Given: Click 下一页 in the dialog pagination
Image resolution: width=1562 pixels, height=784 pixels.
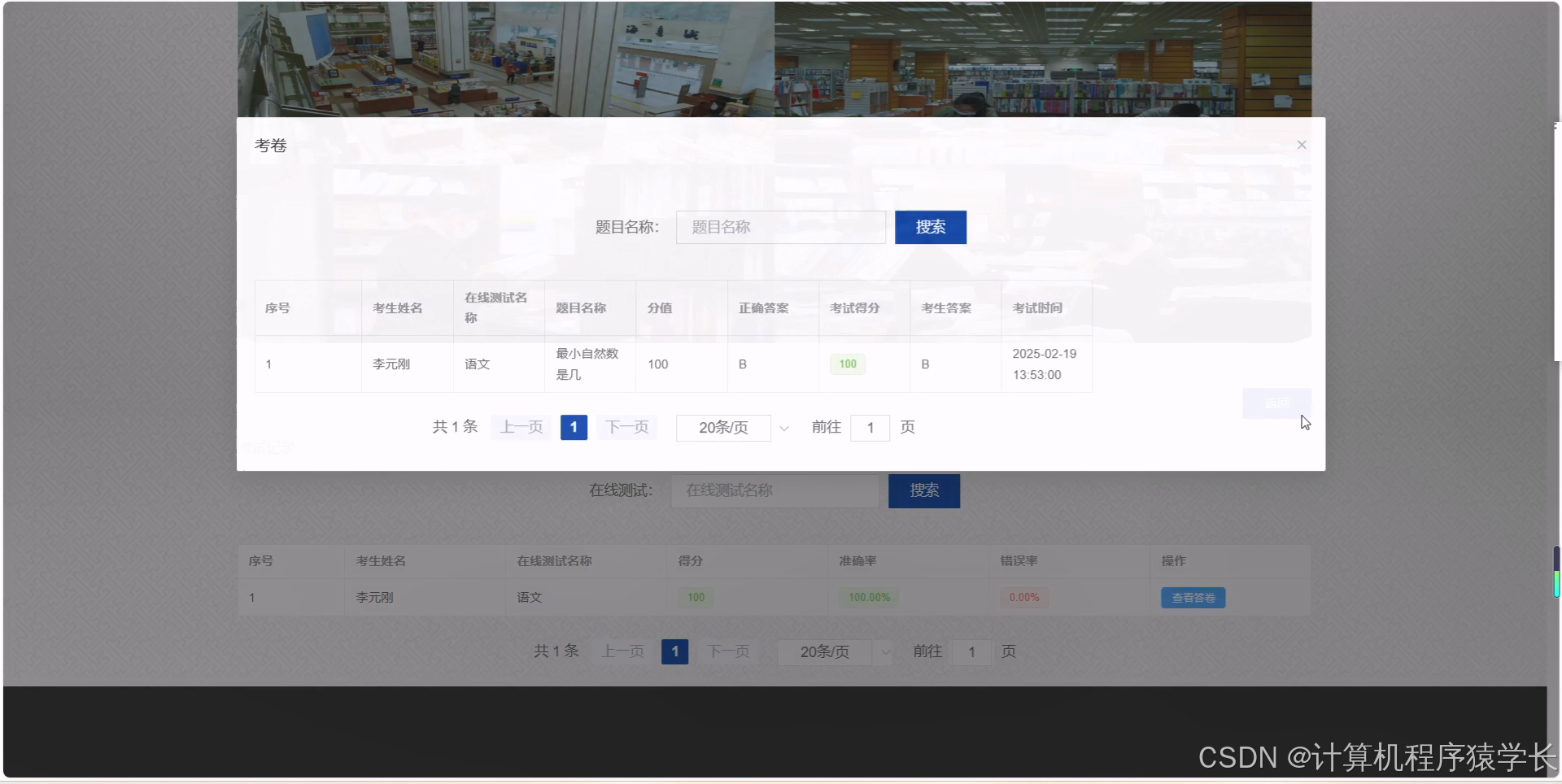Looking at the screenshot, I should (626, 427).
